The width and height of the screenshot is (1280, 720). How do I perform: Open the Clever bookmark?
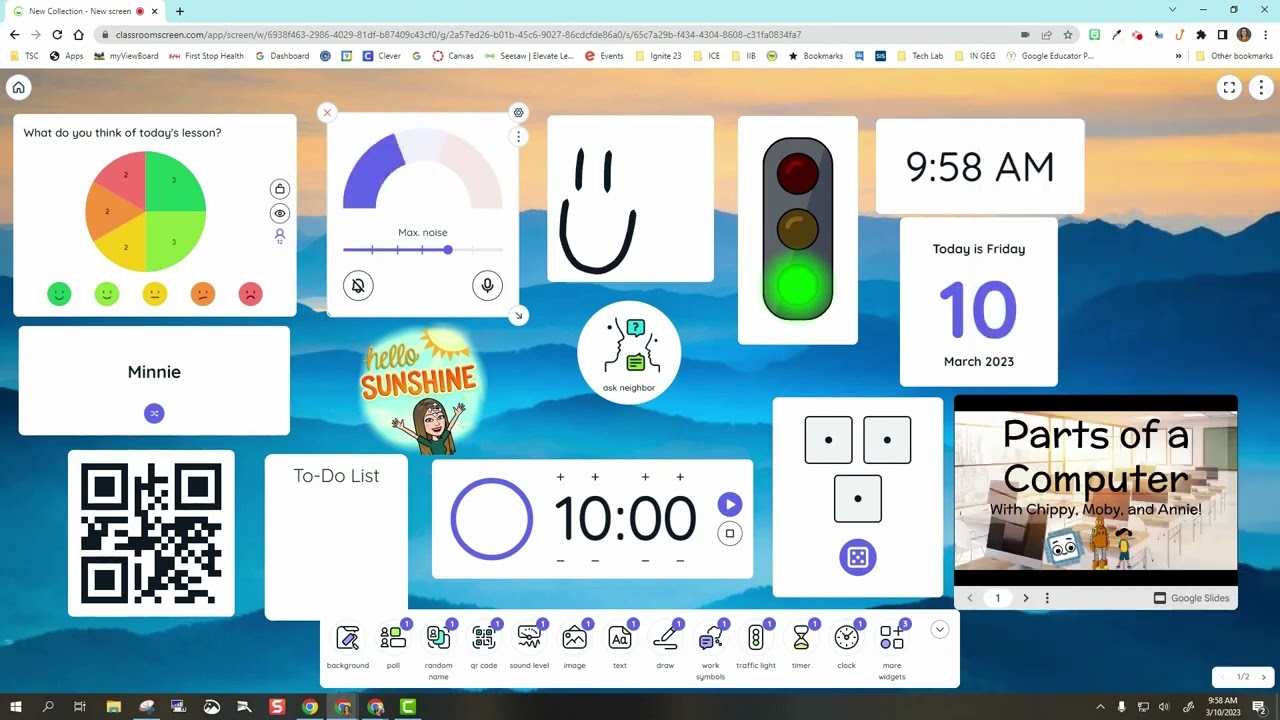click(x=381, y=56)
